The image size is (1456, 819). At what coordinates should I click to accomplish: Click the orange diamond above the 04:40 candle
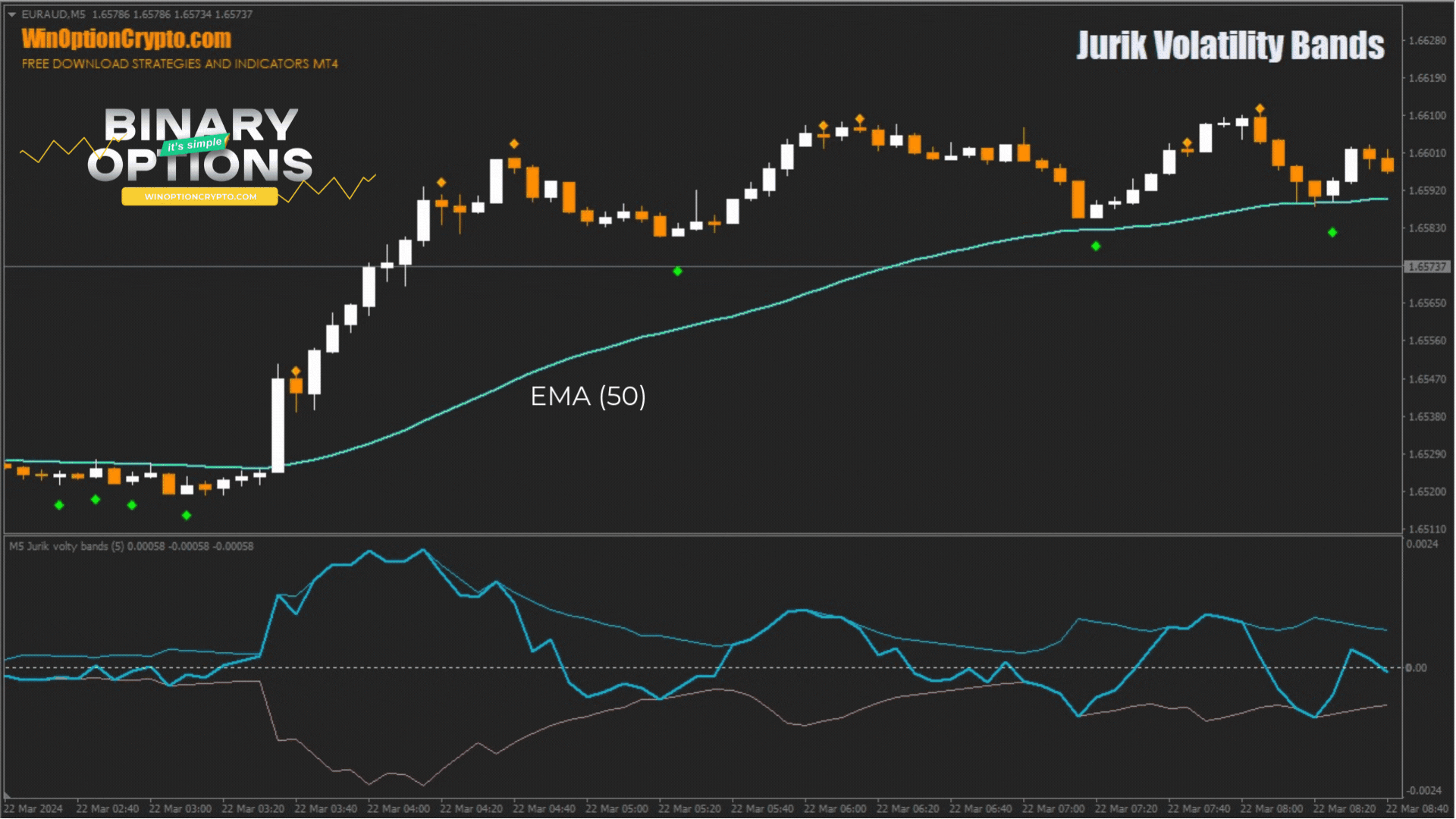[x=514, y=143]
